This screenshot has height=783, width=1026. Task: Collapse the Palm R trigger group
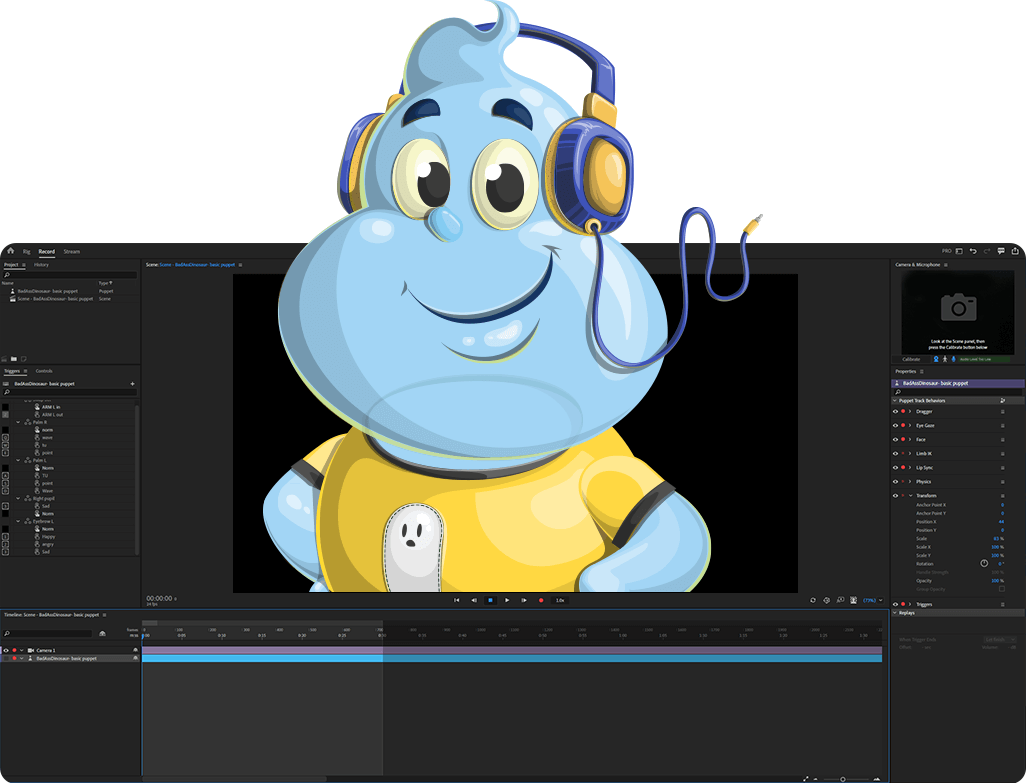coord(18,422)
